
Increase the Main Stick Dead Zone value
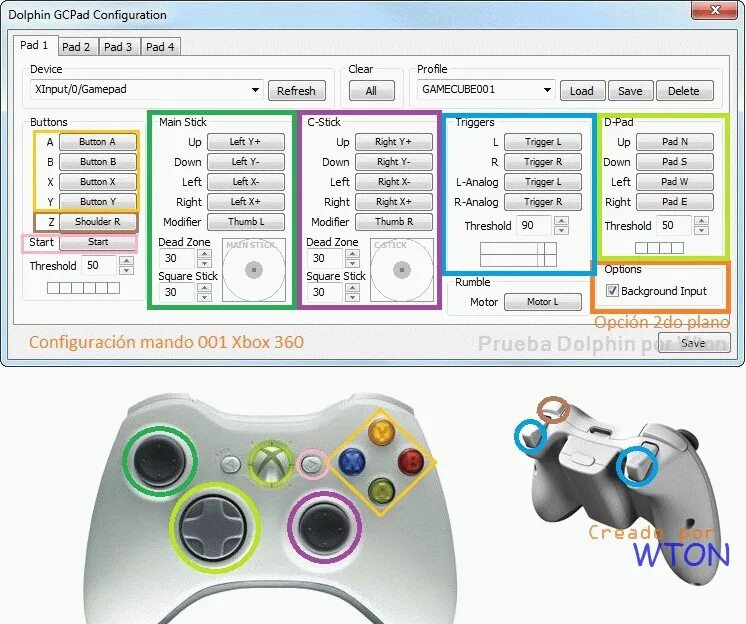pyautogui.click(x=205, y=254)
